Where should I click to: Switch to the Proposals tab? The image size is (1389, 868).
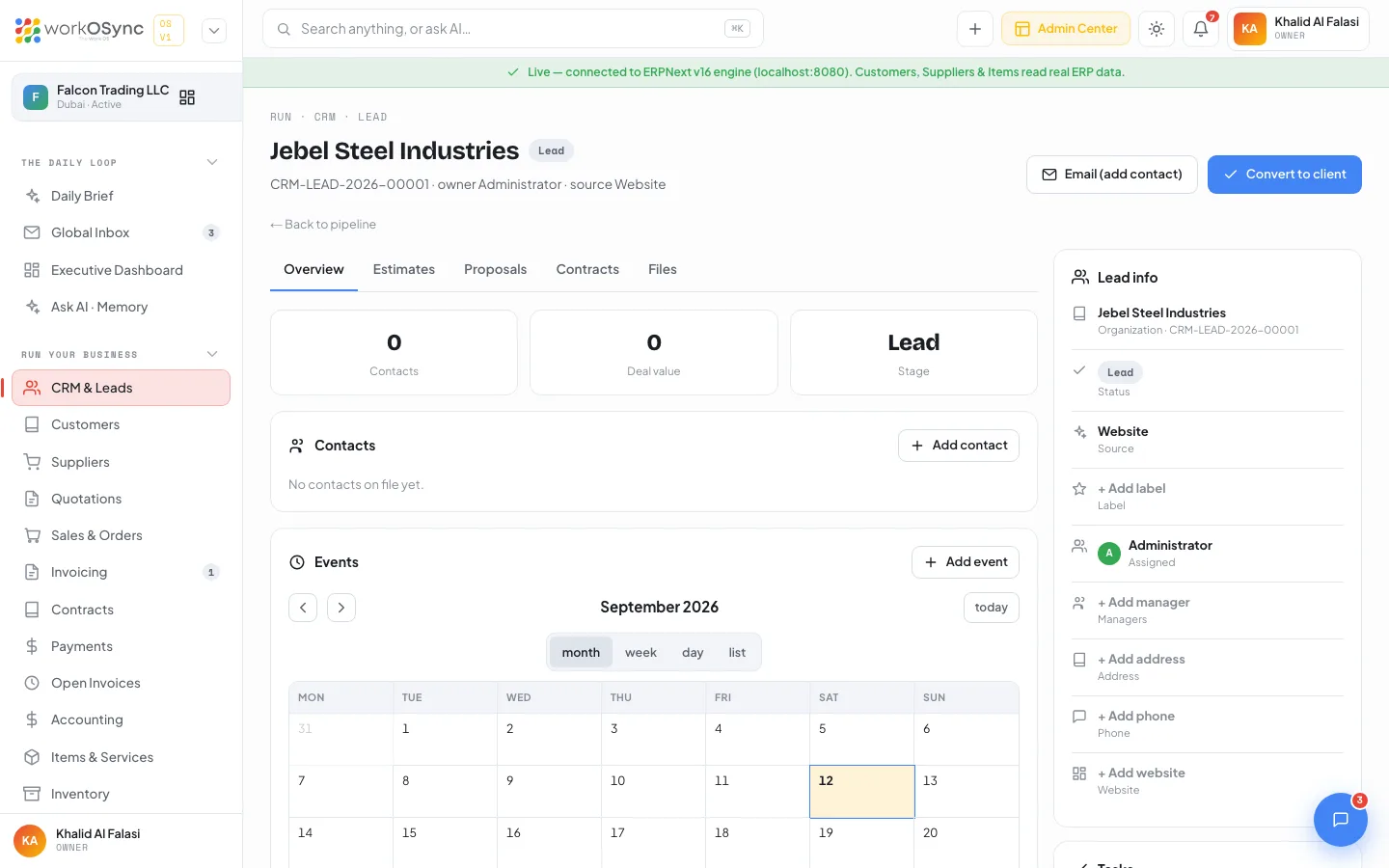[496, 269]
